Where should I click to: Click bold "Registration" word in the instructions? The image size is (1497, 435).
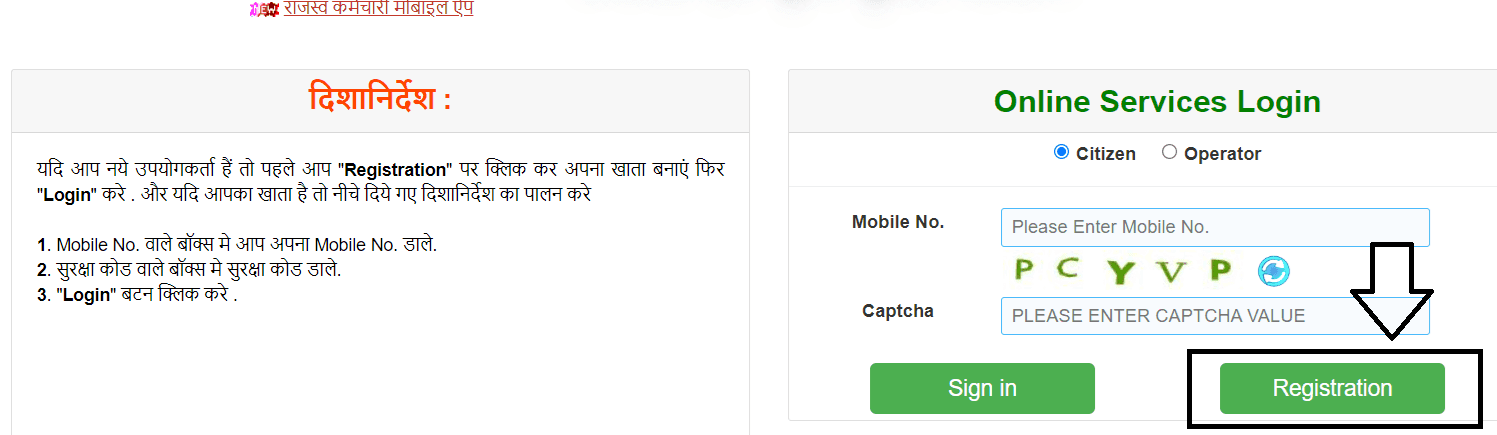[x=392, y=170]
